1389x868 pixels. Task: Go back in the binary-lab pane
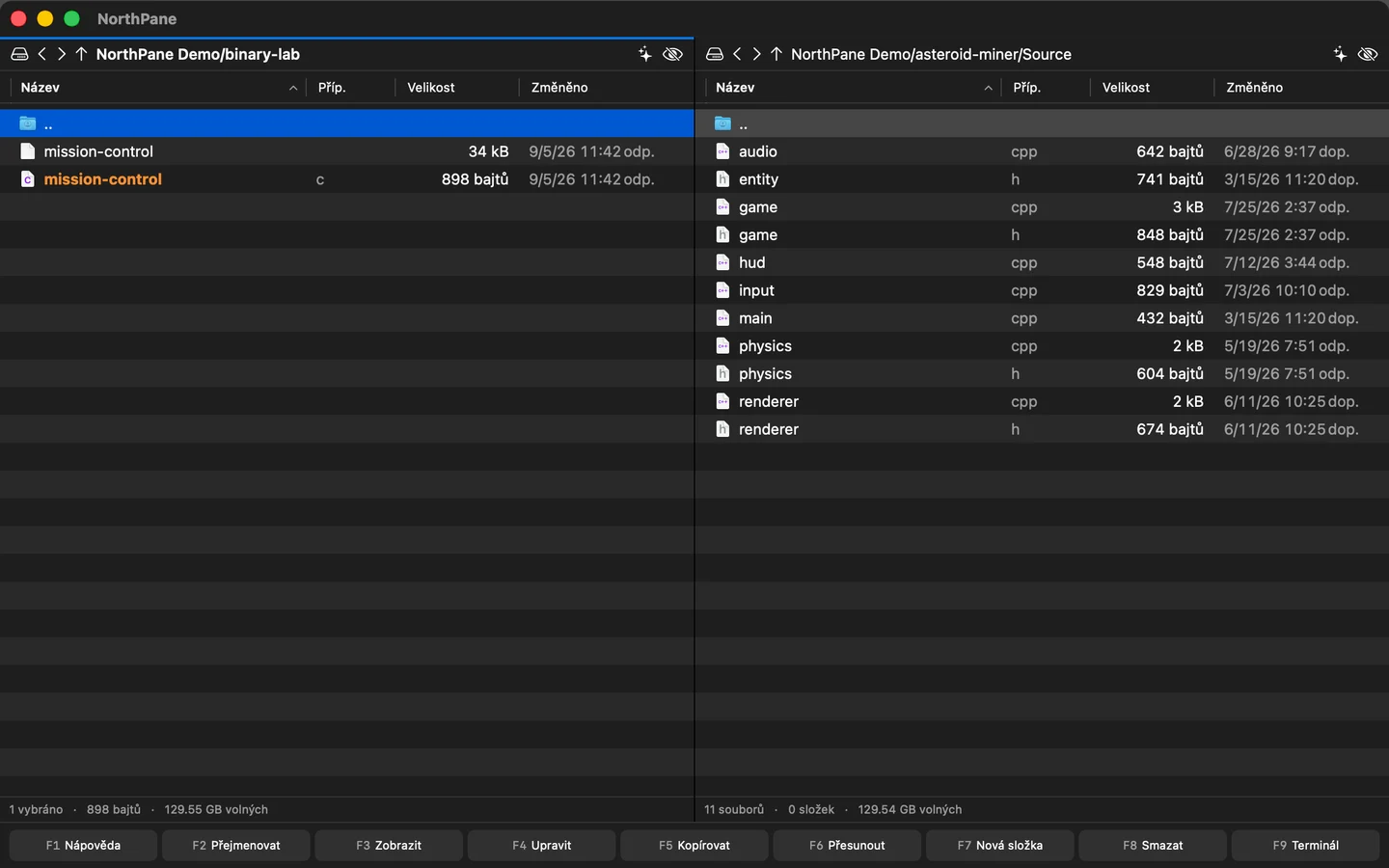(42, 54)
